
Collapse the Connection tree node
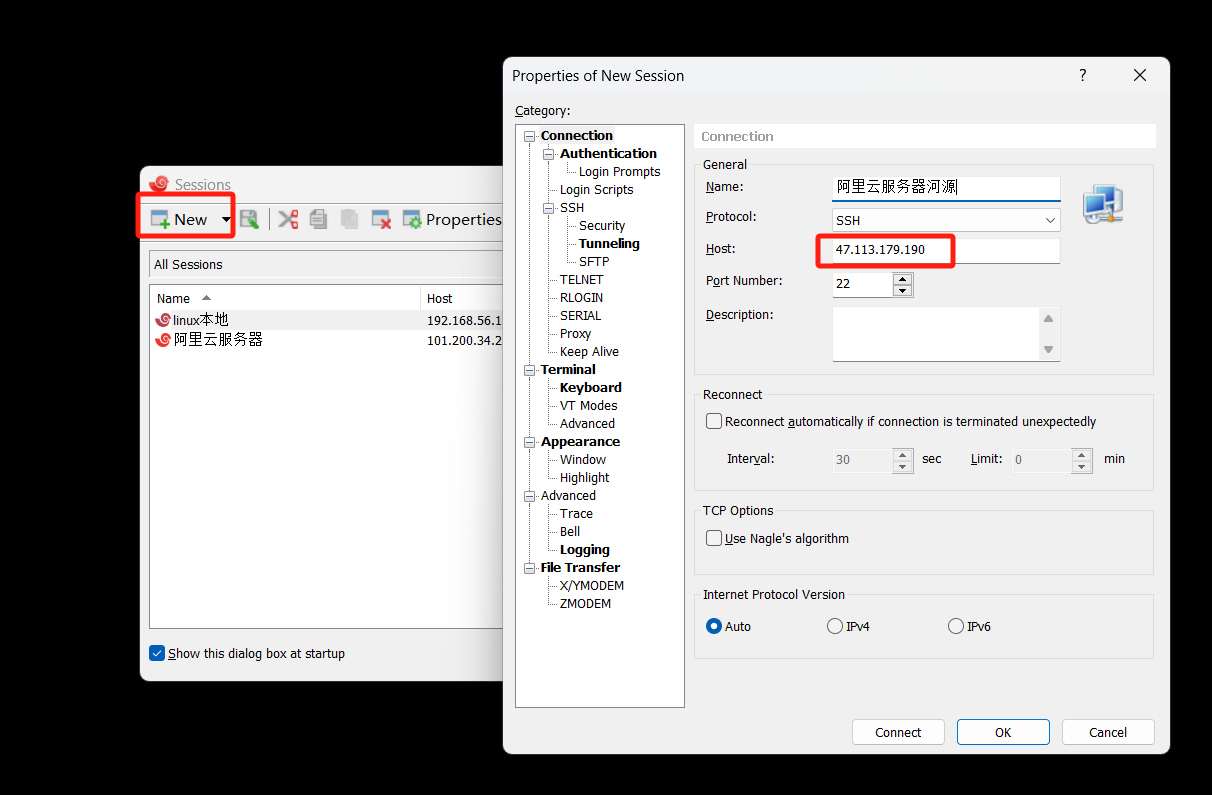[530, 136]
